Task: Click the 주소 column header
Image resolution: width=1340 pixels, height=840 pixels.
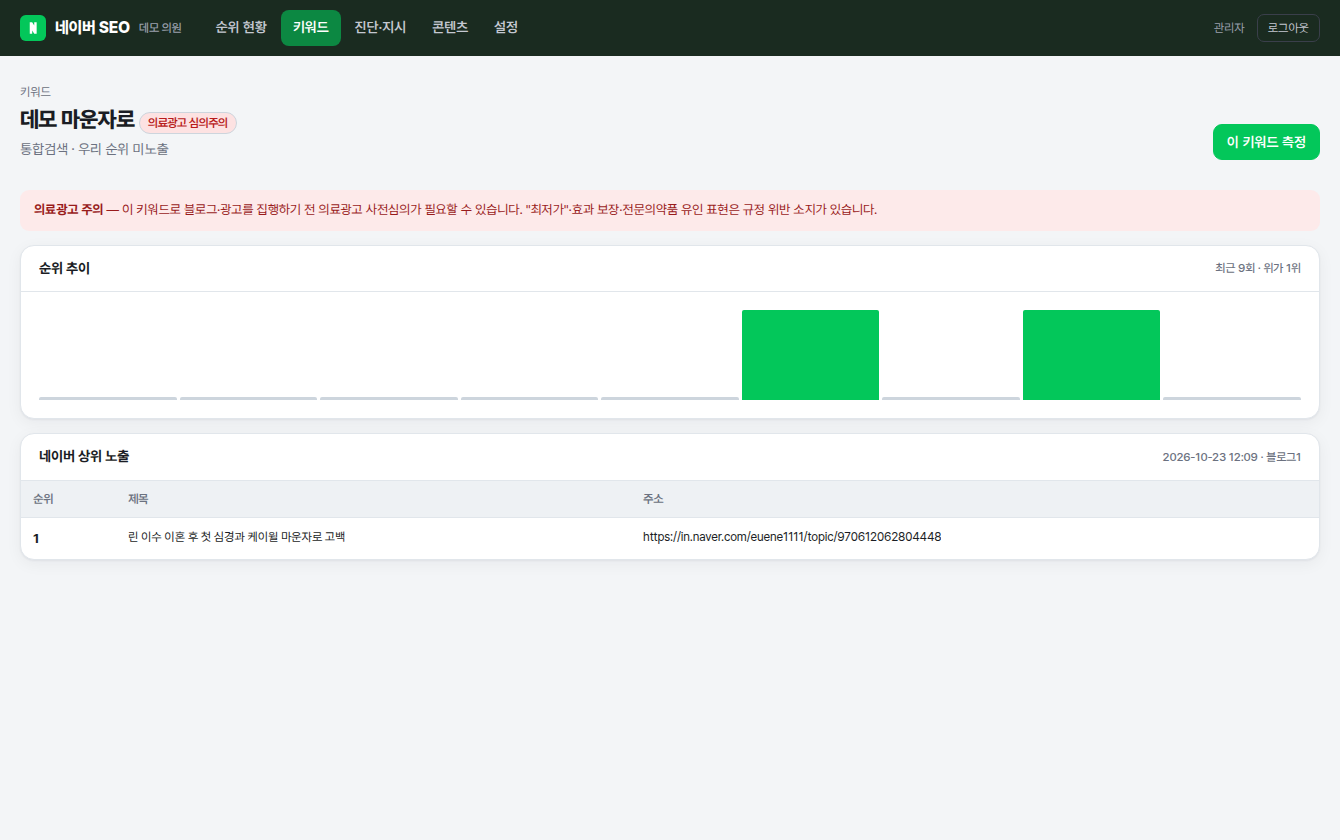Action: coord(653,499)
